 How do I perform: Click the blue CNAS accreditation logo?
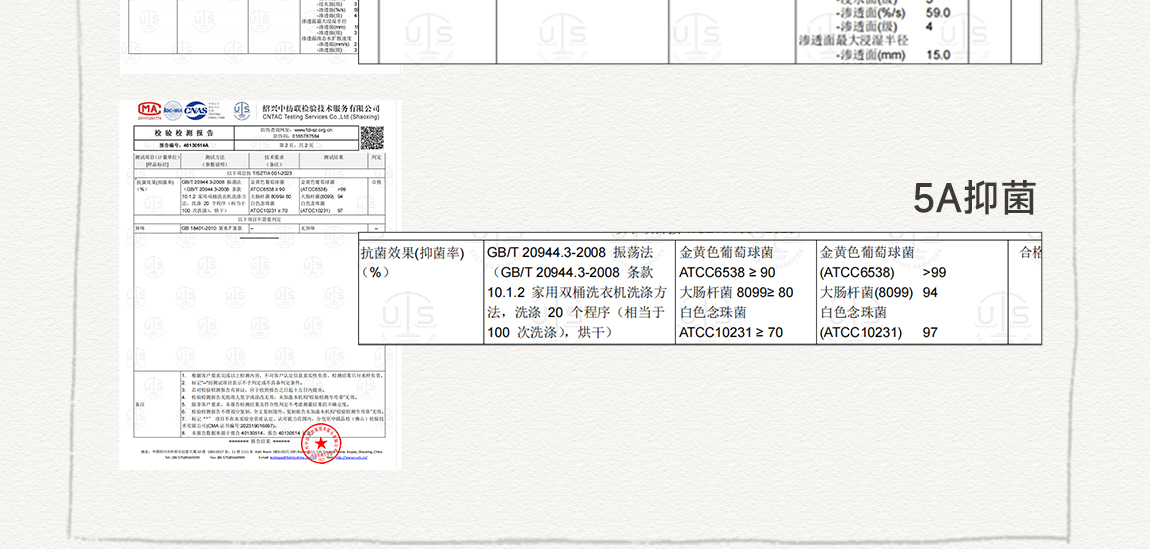[196, 111]
